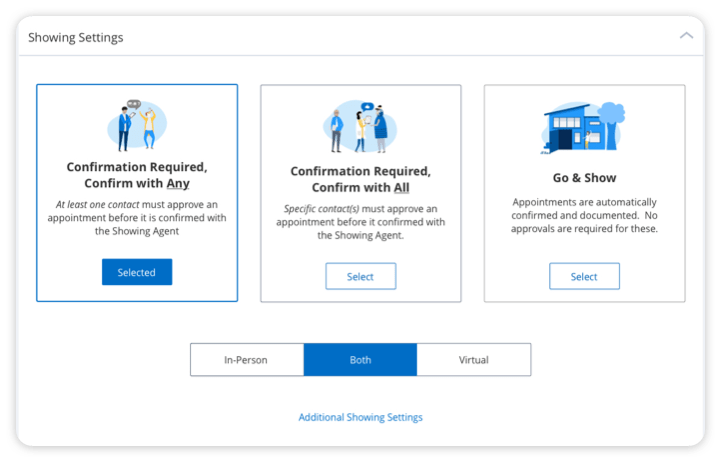Click the Showing Settings header title
The height and width of the screenshot is (462, 721).
[76, 37]
